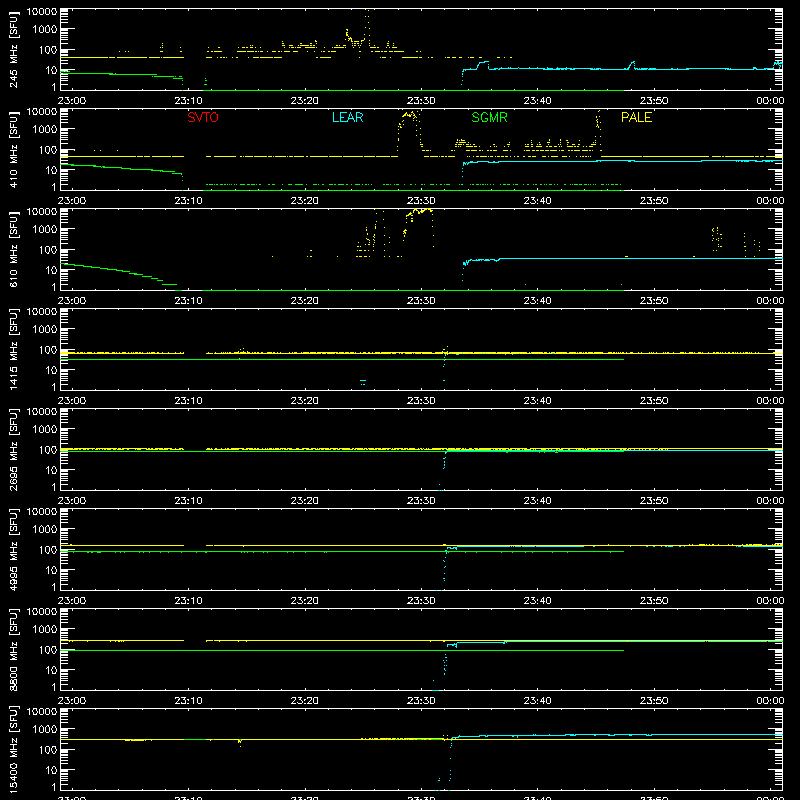This screenshot has width=800, height=800.
Task: Click 23:00 tick label under 245 MHz plot
Action: coord(71,101)
